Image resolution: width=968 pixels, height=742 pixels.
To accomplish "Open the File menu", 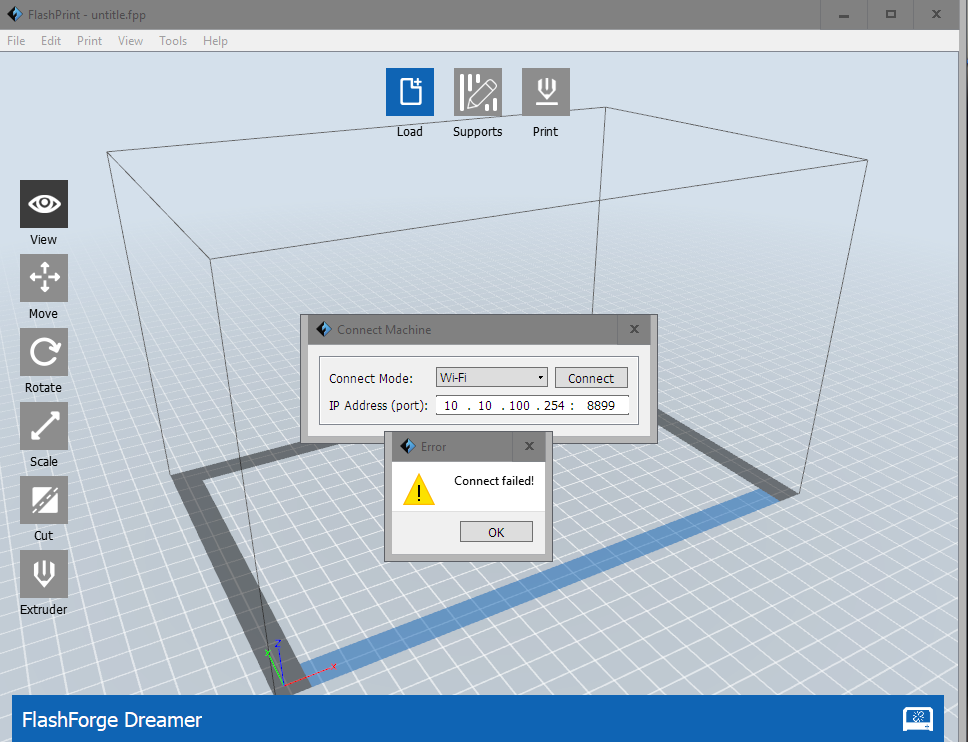I will click(16, 41).
